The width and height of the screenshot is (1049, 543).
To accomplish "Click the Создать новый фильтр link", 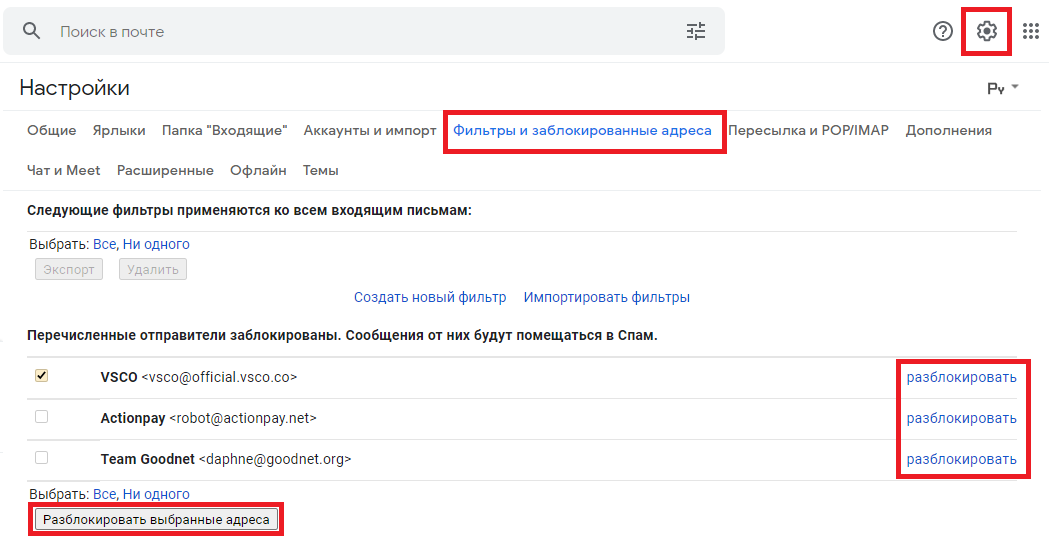I will click(430, 297).
